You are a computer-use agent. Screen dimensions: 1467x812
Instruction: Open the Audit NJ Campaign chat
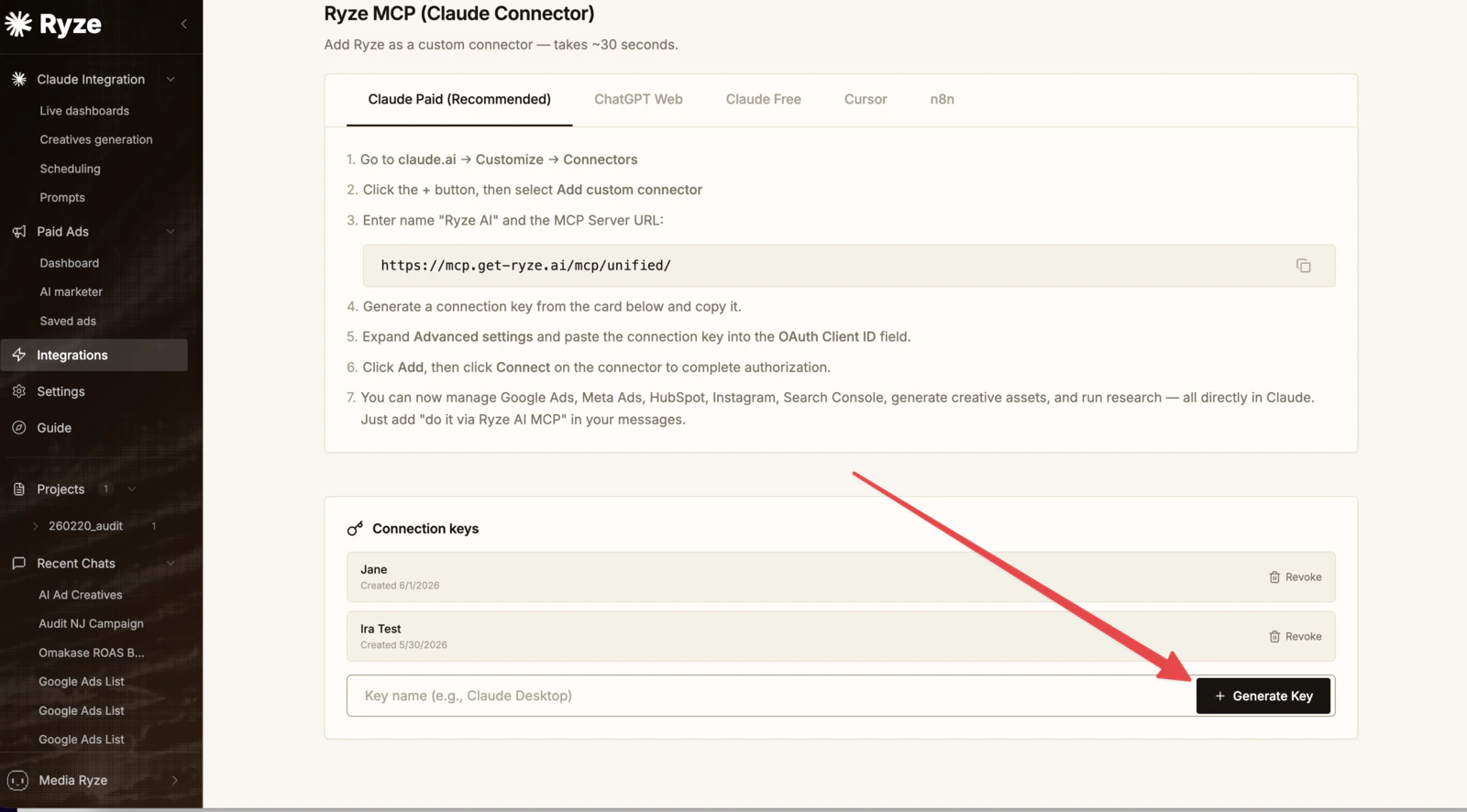click(91, 624)
